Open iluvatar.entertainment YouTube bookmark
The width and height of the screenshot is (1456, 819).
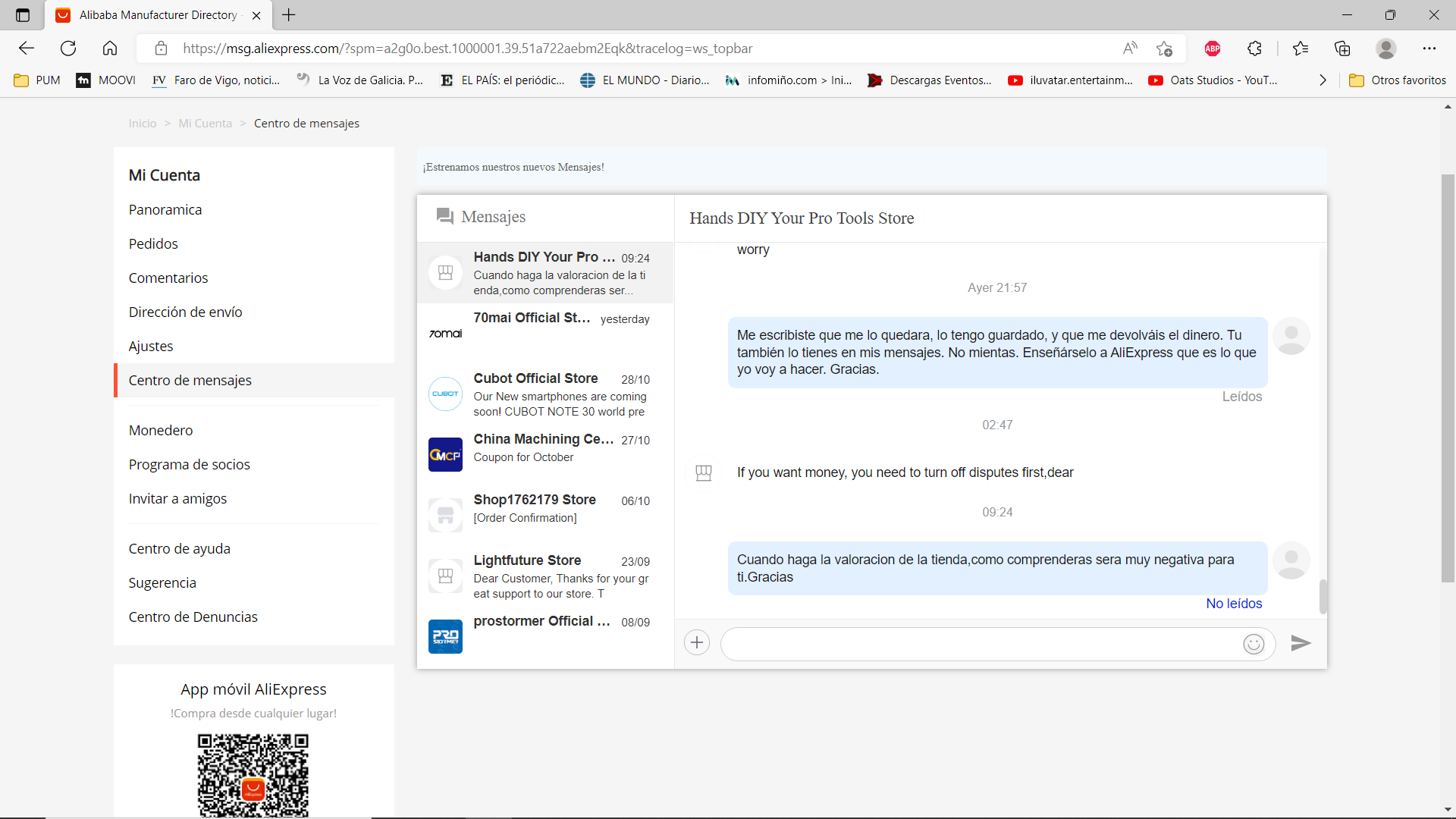(1070, 80)
